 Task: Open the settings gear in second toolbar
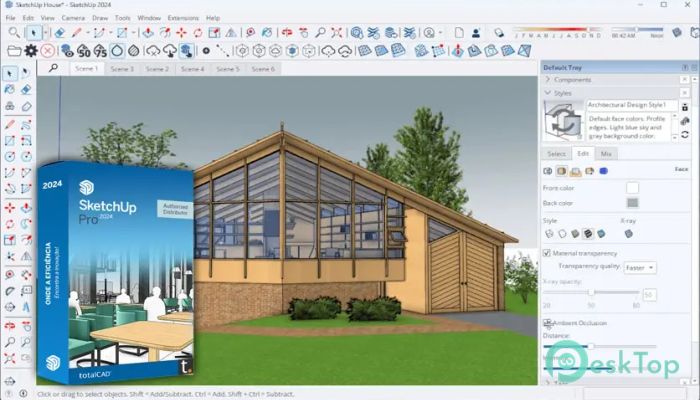click(31, 51)
